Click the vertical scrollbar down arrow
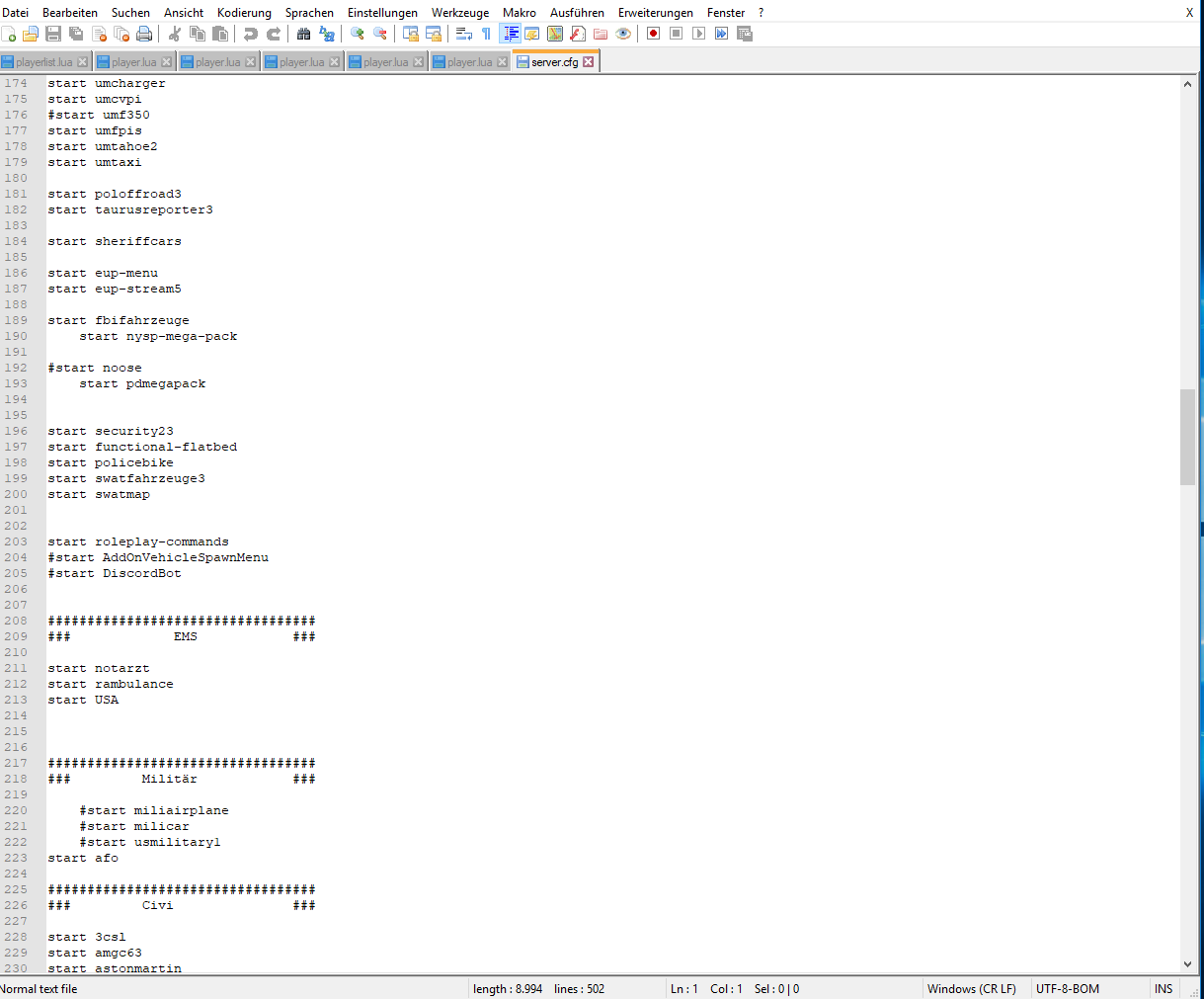 click(x=1187, y=964)
